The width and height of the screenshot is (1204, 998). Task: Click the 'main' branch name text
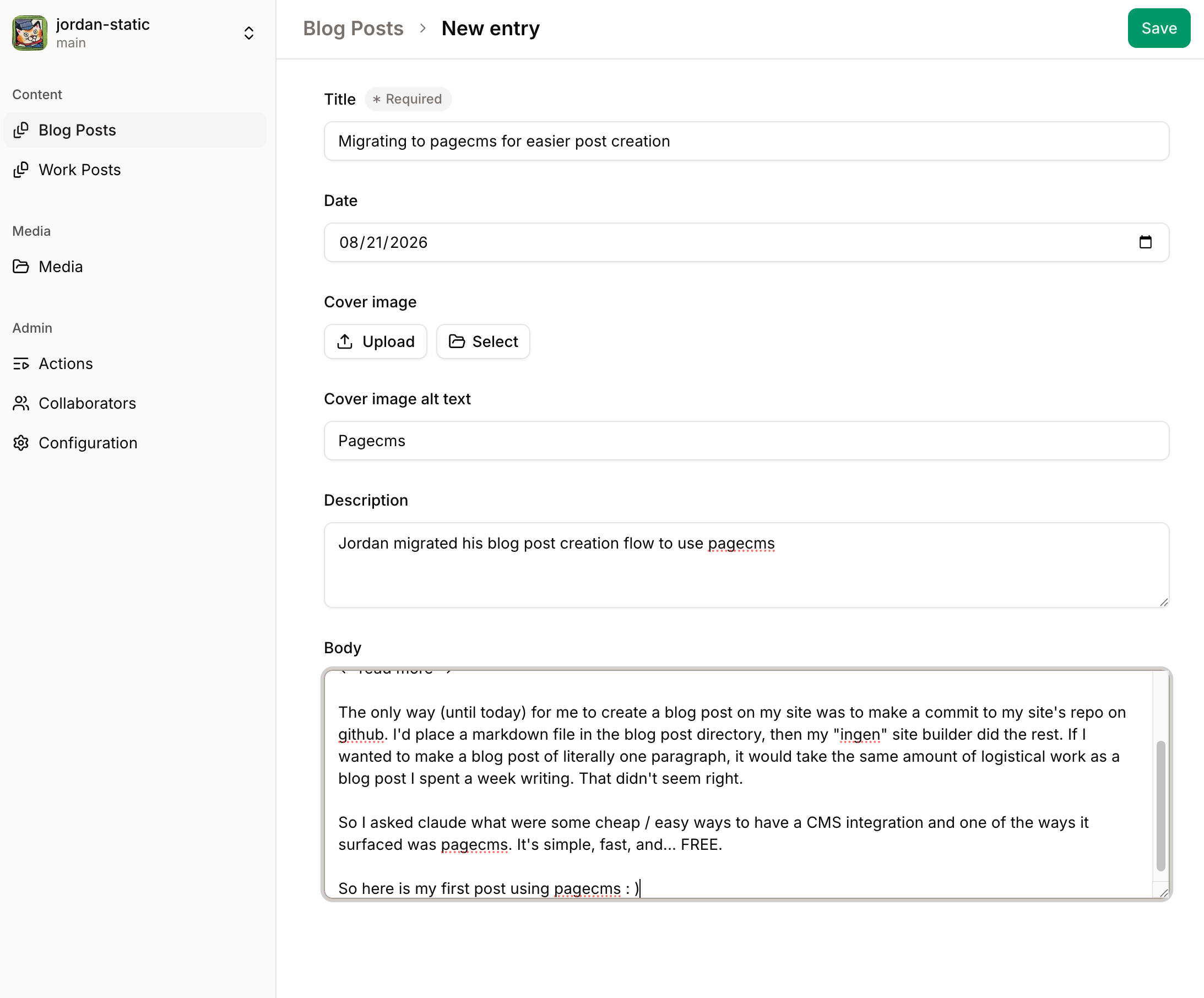(71, 43)
